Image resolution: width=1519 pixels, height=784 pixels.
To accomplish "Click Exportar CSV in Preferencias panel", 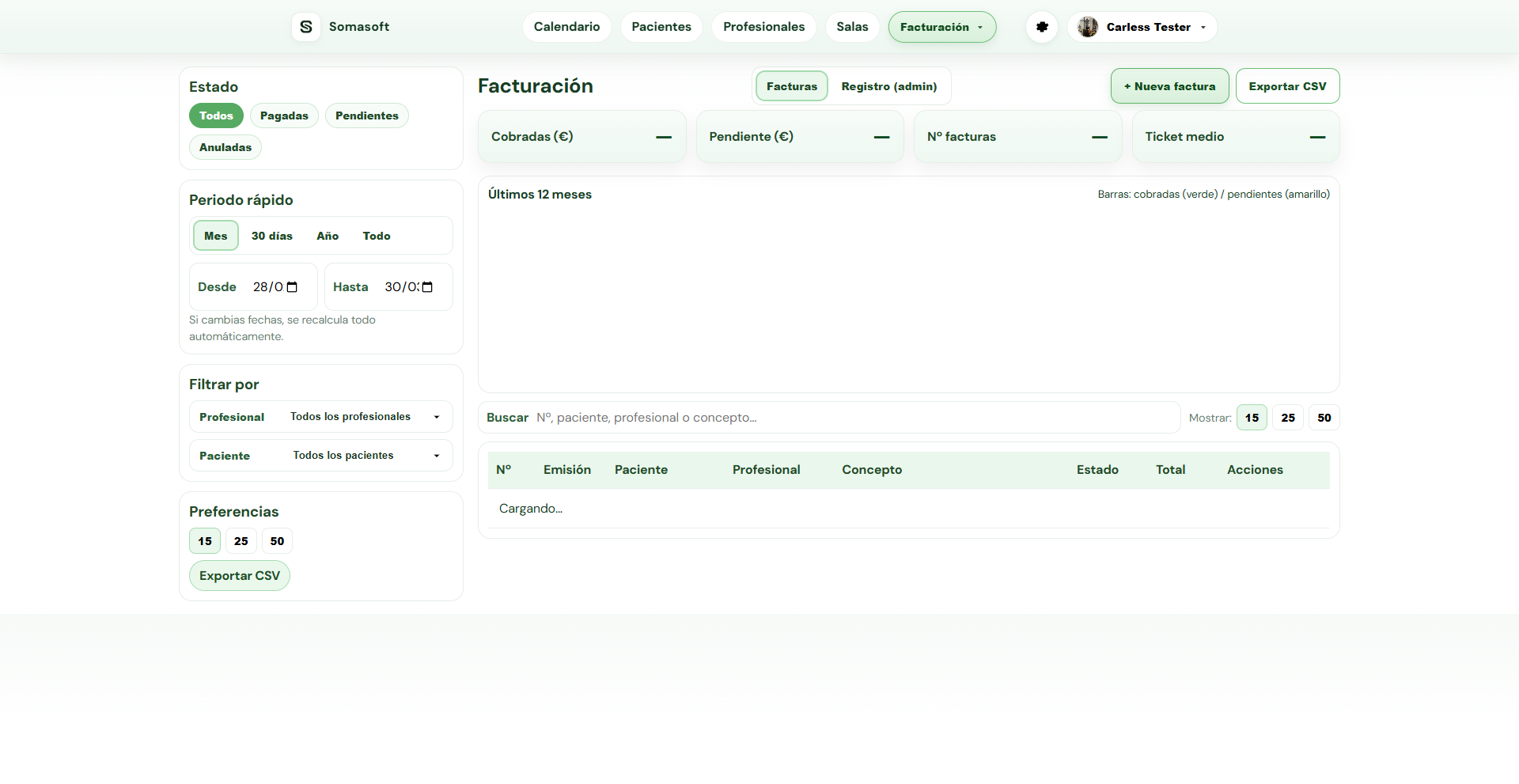I will click(239, 575).
